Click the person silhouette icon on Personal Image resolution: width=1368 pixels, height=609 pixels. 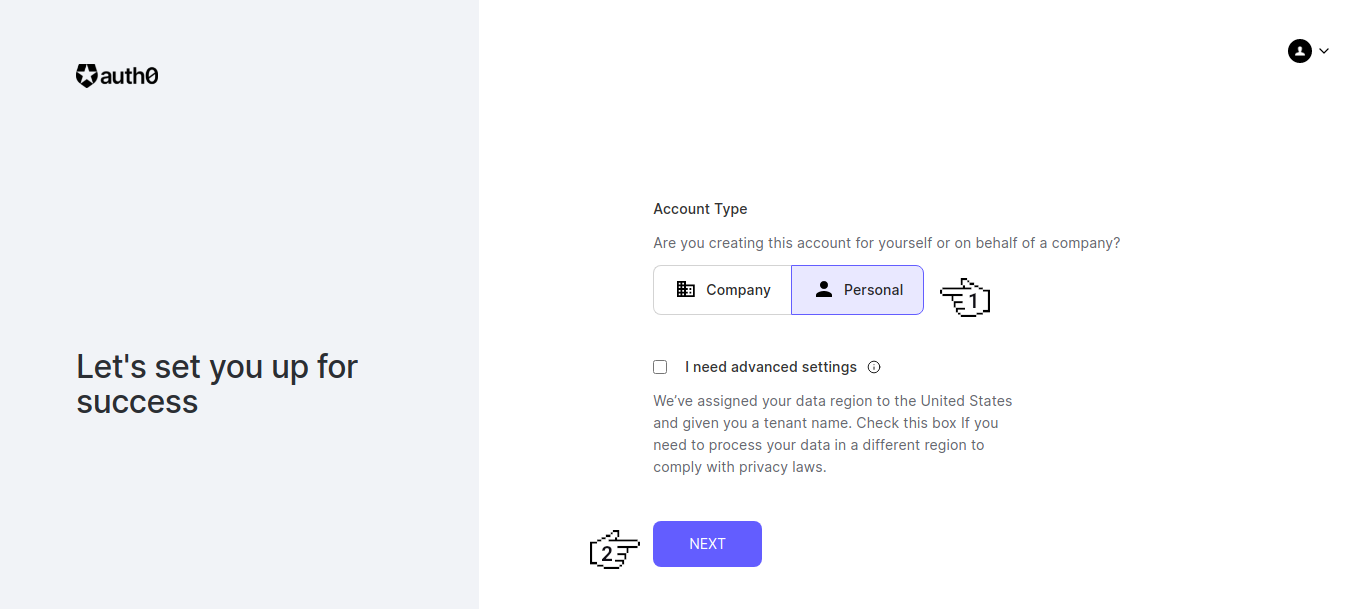[824, 289]
